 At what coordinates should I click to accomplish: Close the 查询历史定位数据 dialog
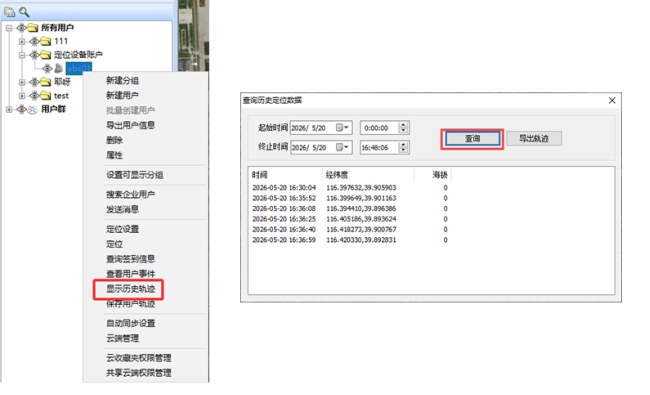coord(612,100)
